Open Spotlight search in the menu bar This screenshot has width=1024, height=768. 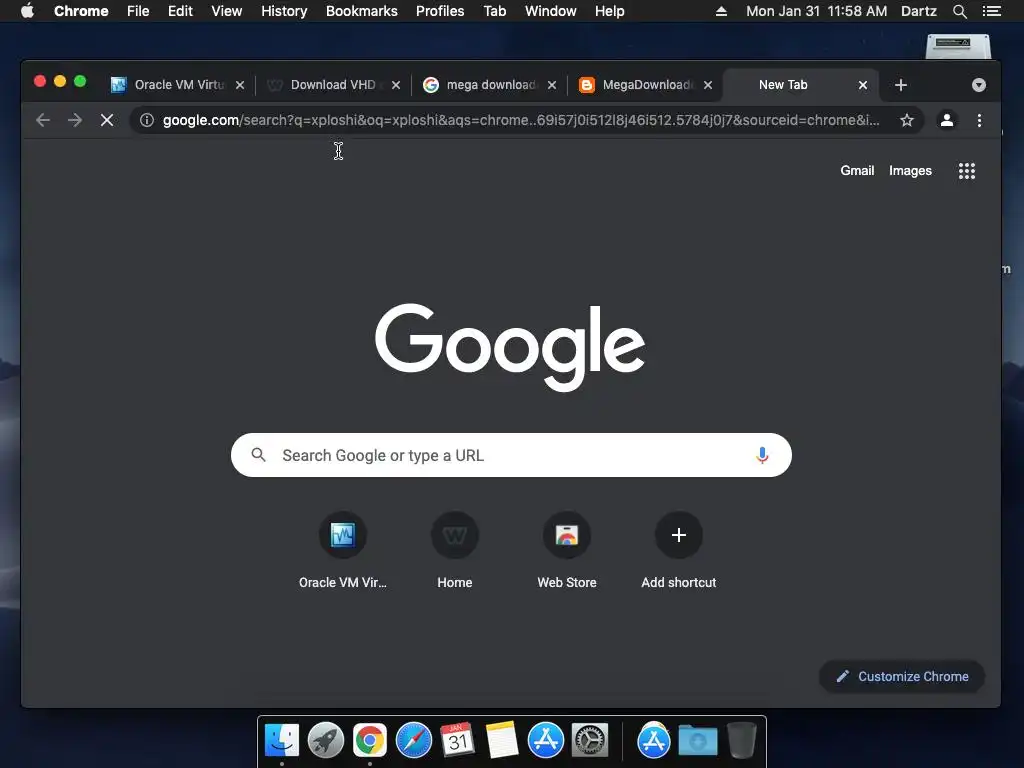(x=959, y=11)
